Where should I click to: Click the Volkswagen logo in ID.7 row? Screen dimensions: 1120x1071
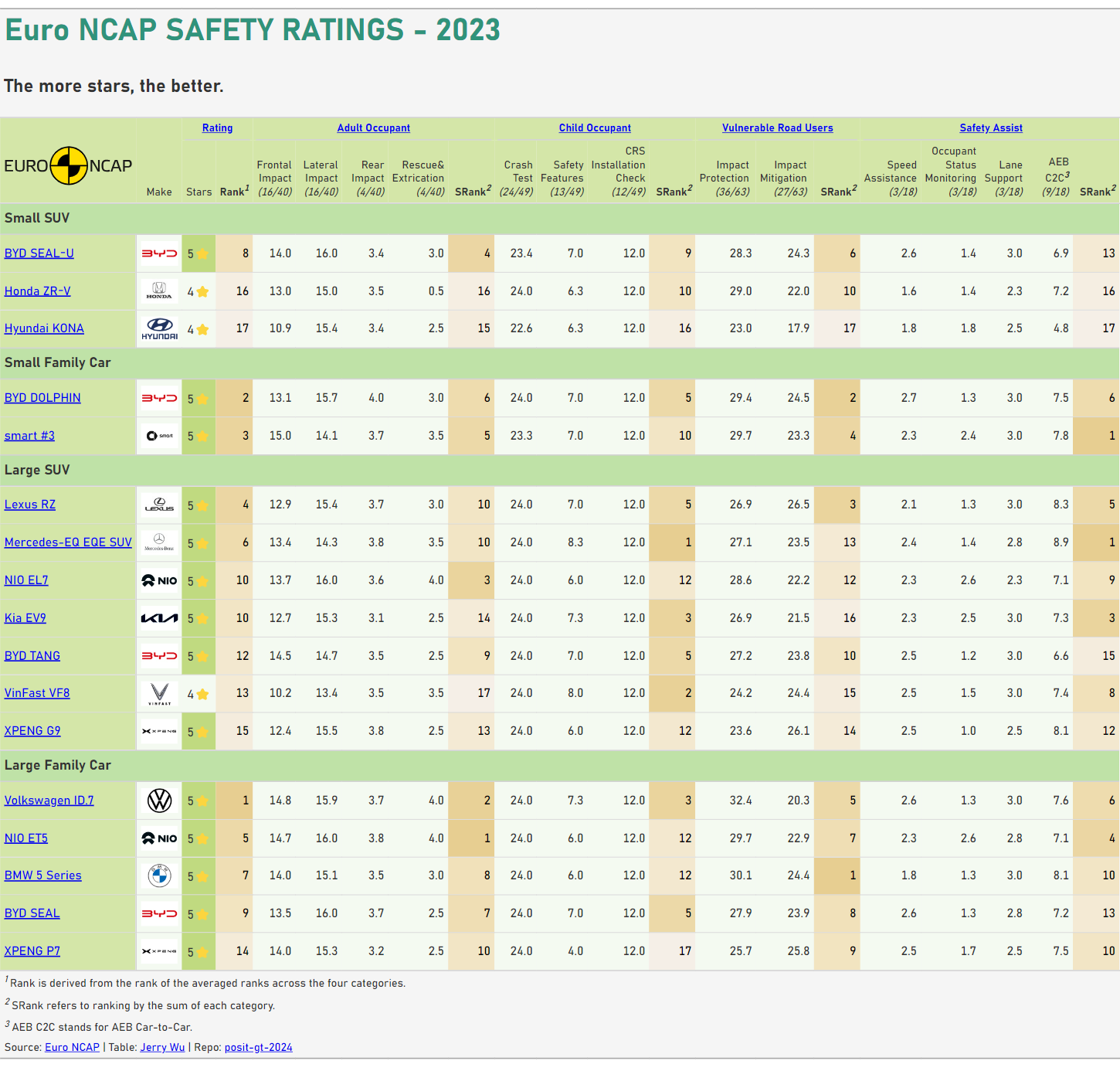(x=159, y=801)
